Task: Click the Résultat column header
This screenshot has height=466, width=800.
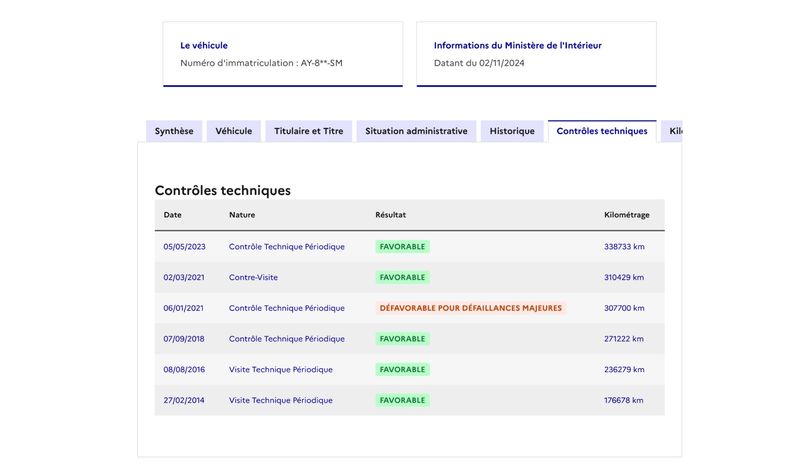Action: [390, 215]
